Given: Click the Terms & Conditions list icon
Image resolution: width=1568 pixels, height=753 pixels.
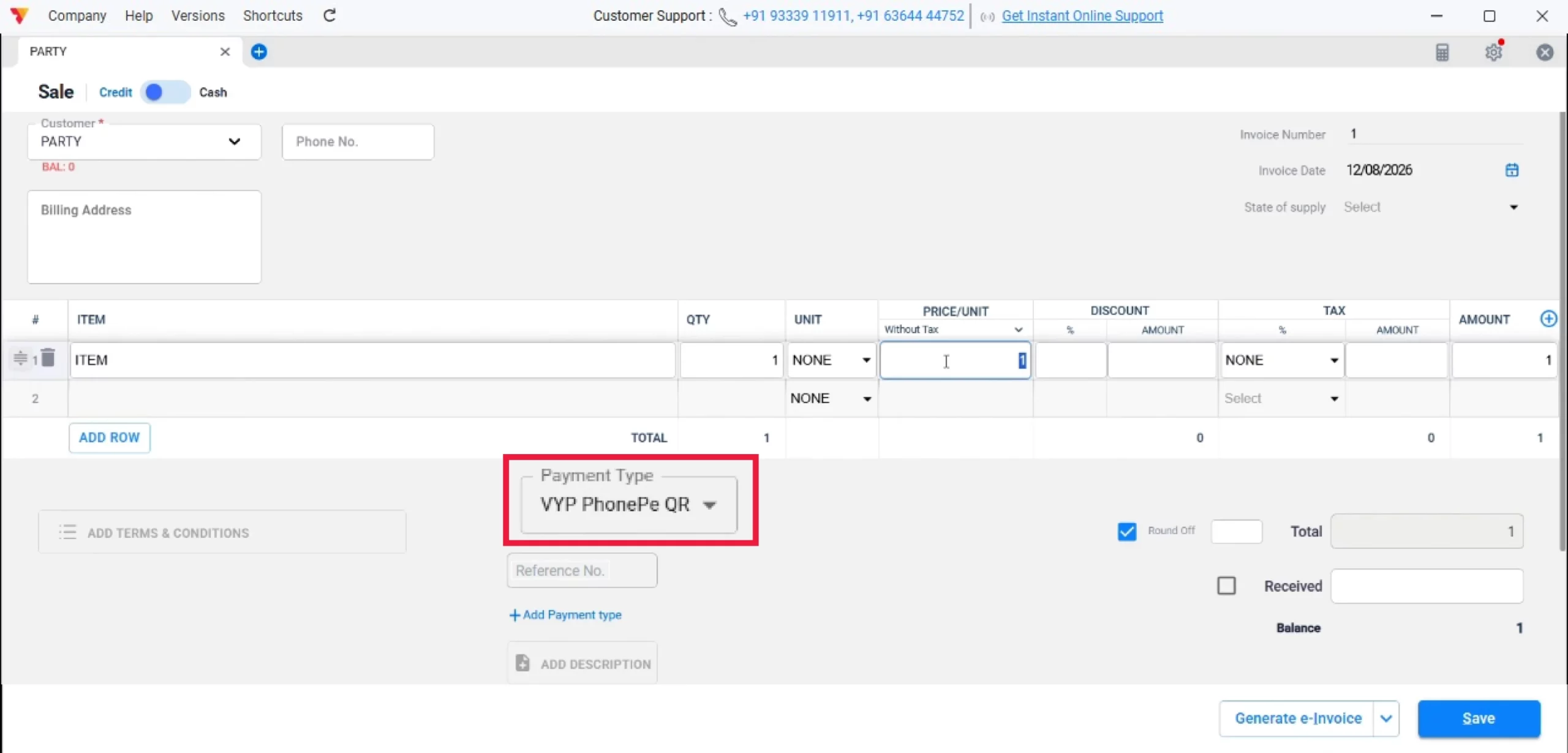Looking at the screenshot, I should 67,532.
